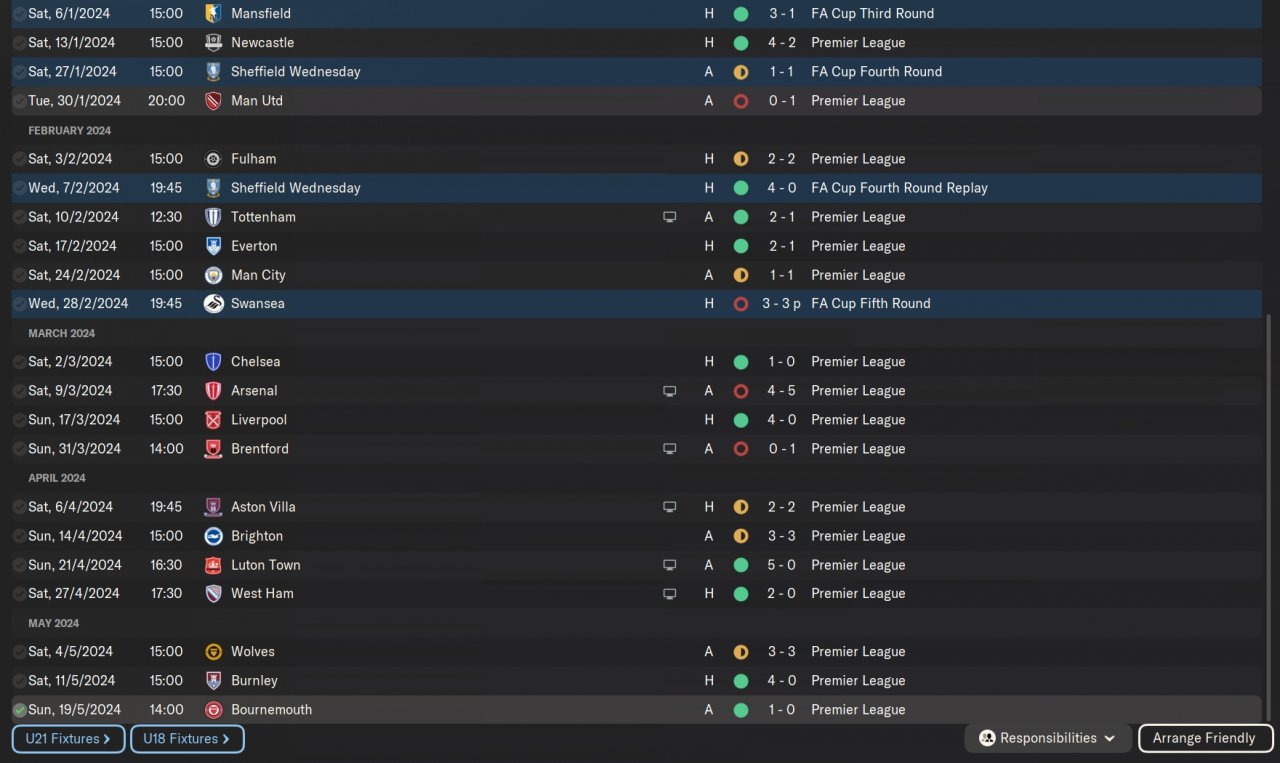Click the TV broadcast icon on Tottenham fixture

pos(670,217)
